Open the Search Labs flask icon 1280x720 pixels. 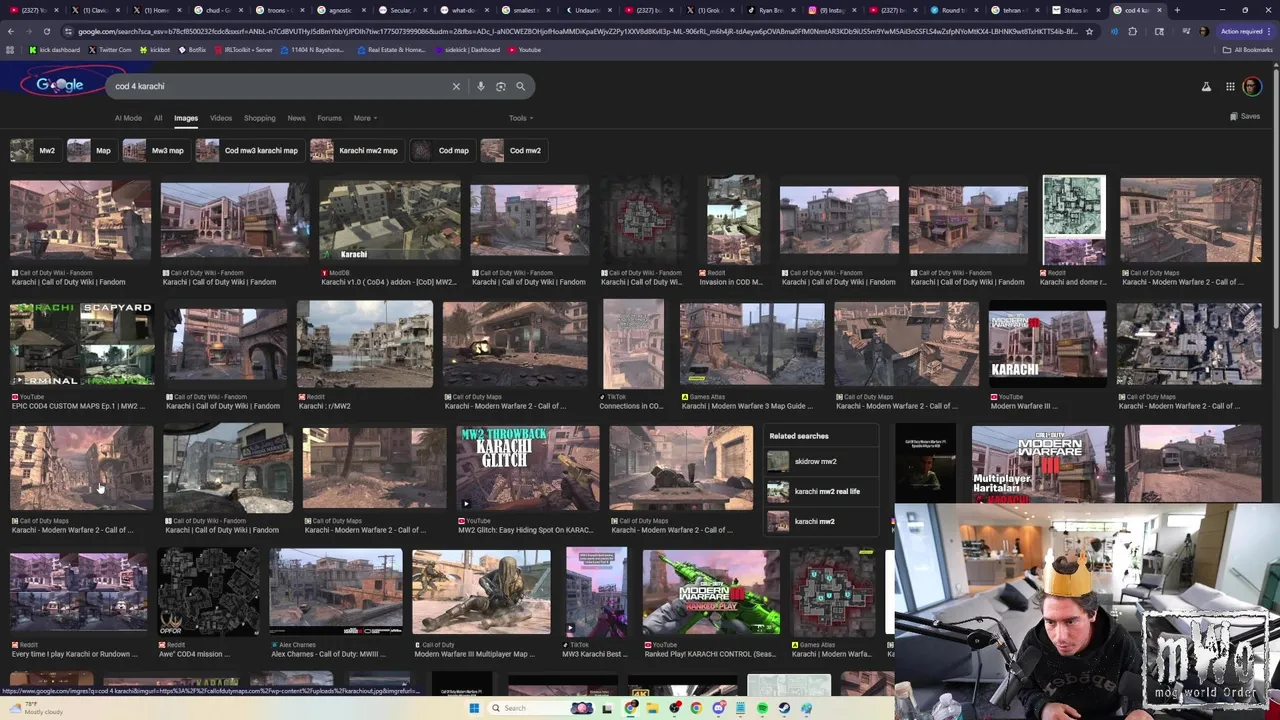[1206, 87]
